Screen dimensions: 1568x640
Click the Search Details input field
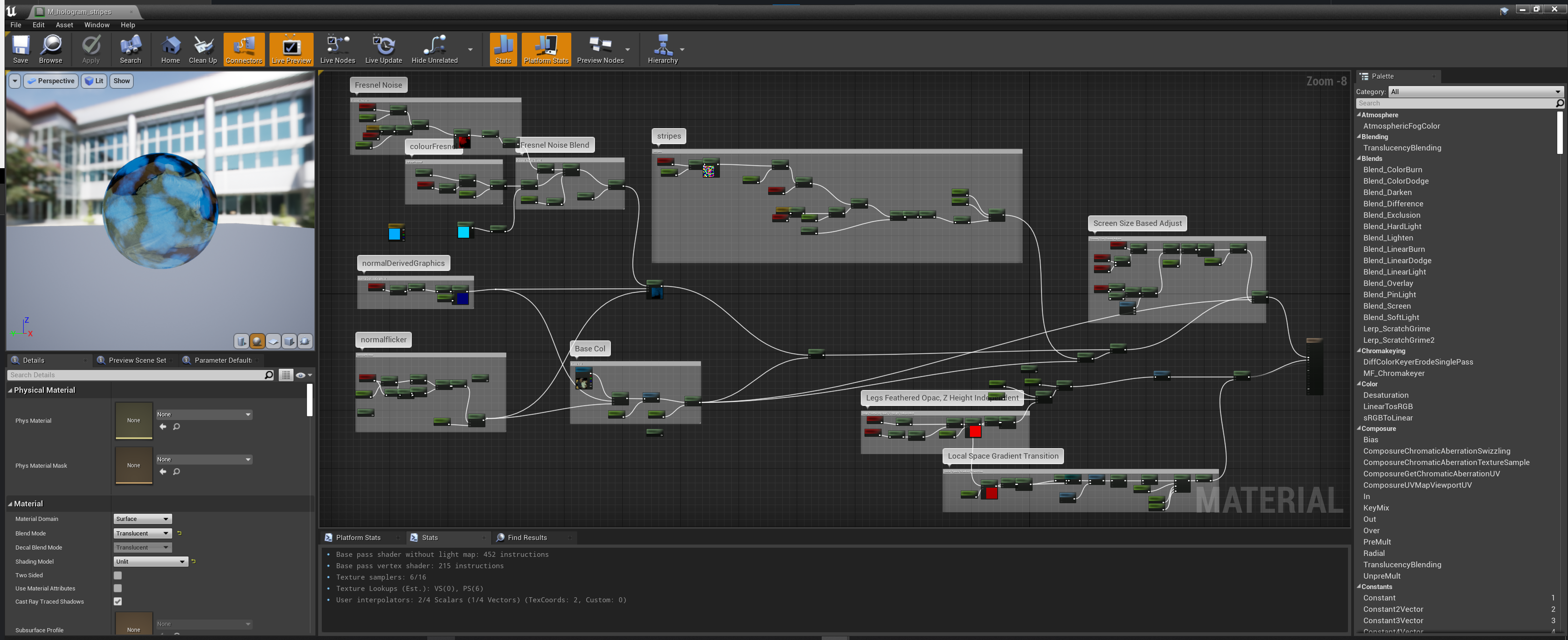137,375
